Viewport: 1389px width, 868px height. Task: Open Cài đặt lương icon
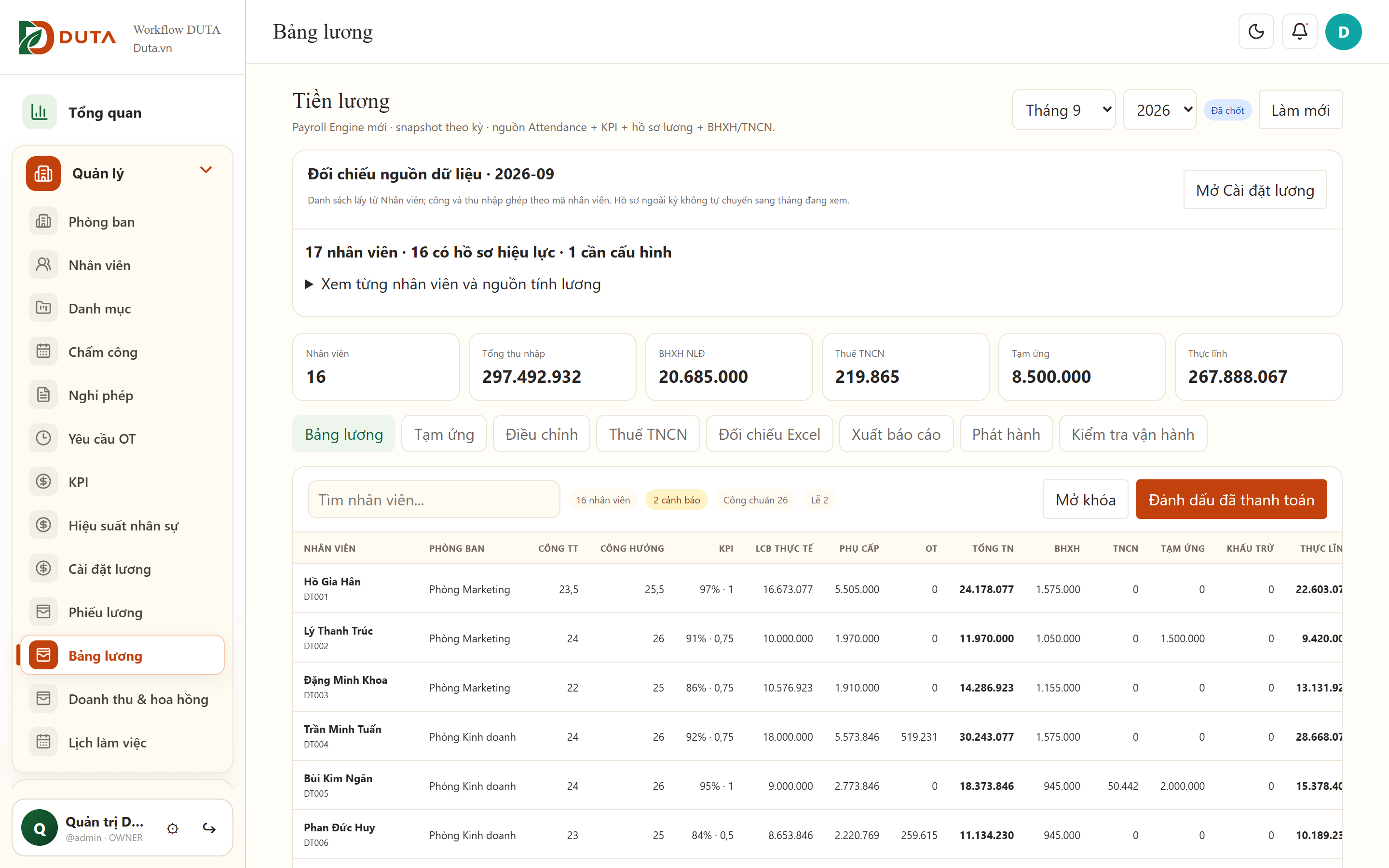click(43, 569)
